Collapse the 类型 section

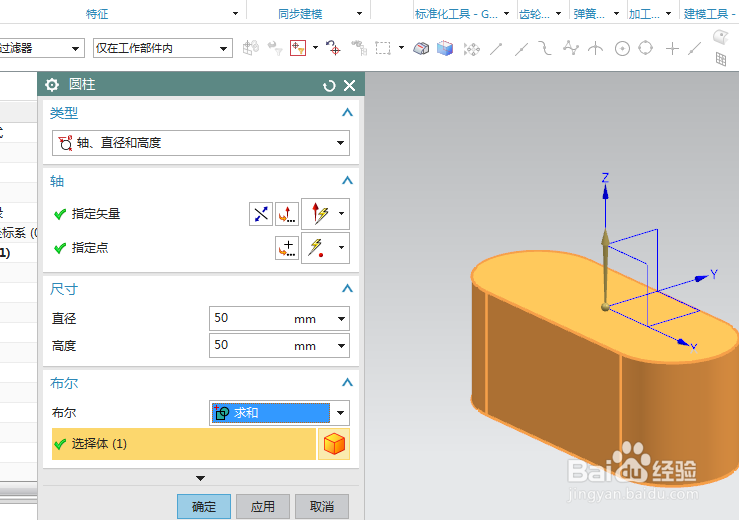[347, 113]
